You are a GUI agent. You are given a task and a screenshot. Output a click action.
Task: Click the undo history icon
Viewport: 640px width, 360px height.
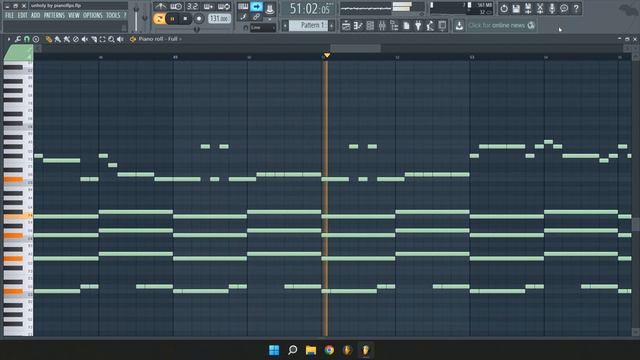504,8
